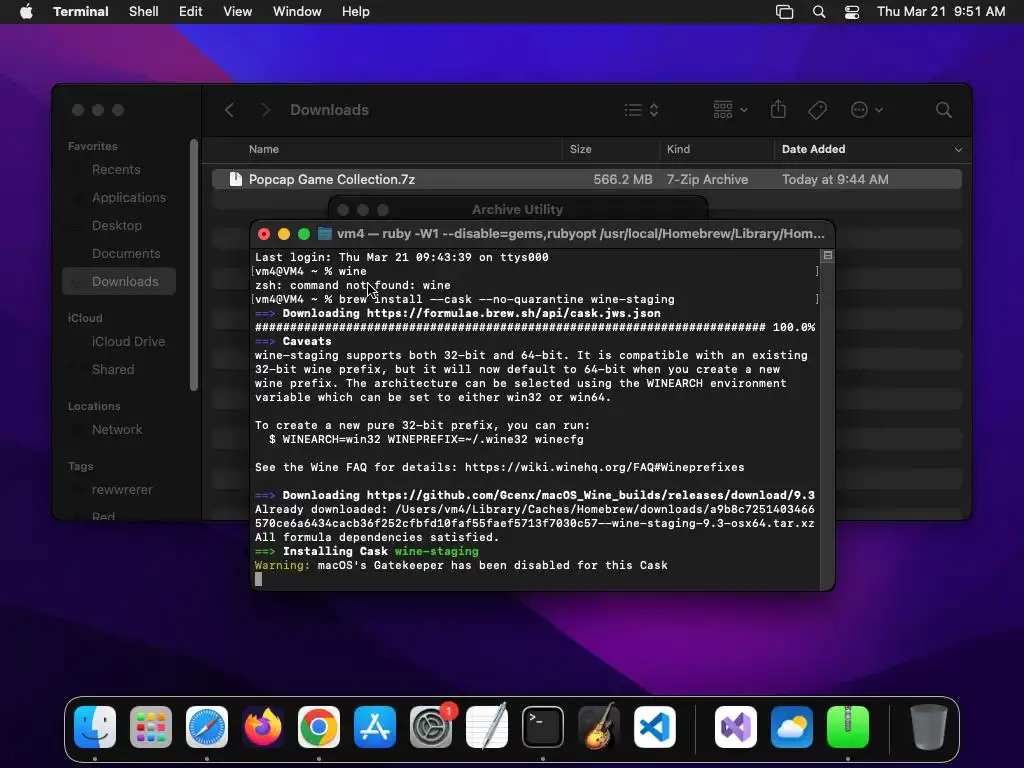
Task: Open the Terminal menu
Action: tap(81, 12)
